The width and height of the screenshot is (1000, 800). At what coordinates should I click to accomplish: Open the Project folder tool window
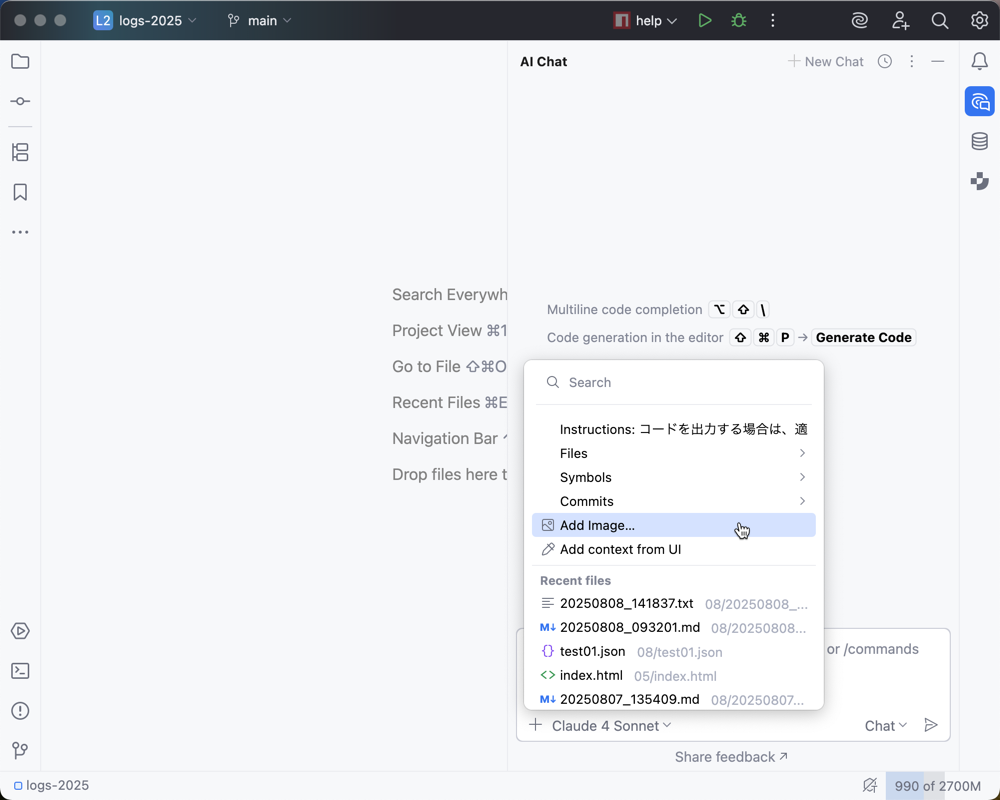(20, 61)
